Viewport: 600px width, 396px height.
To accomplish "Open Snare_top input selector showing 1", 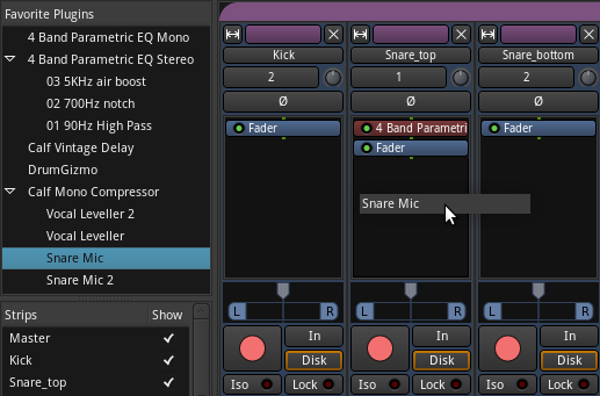I will [399, 77].
